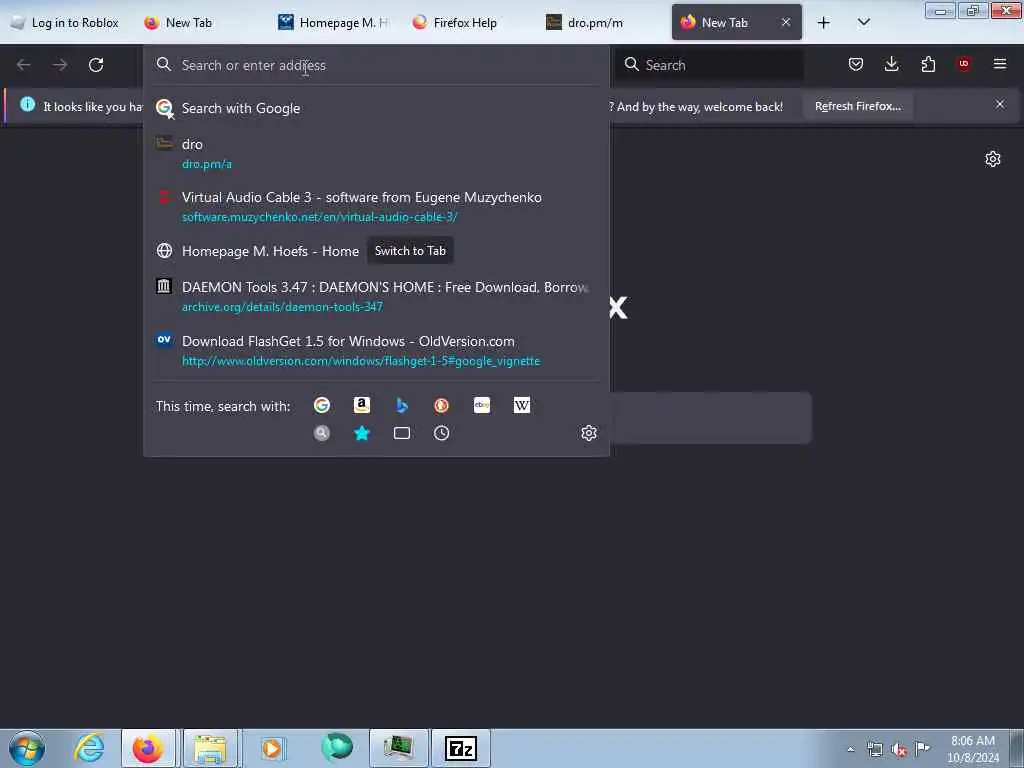
Task: Click the Refresh Firefox... button
Action: point(857,106)
